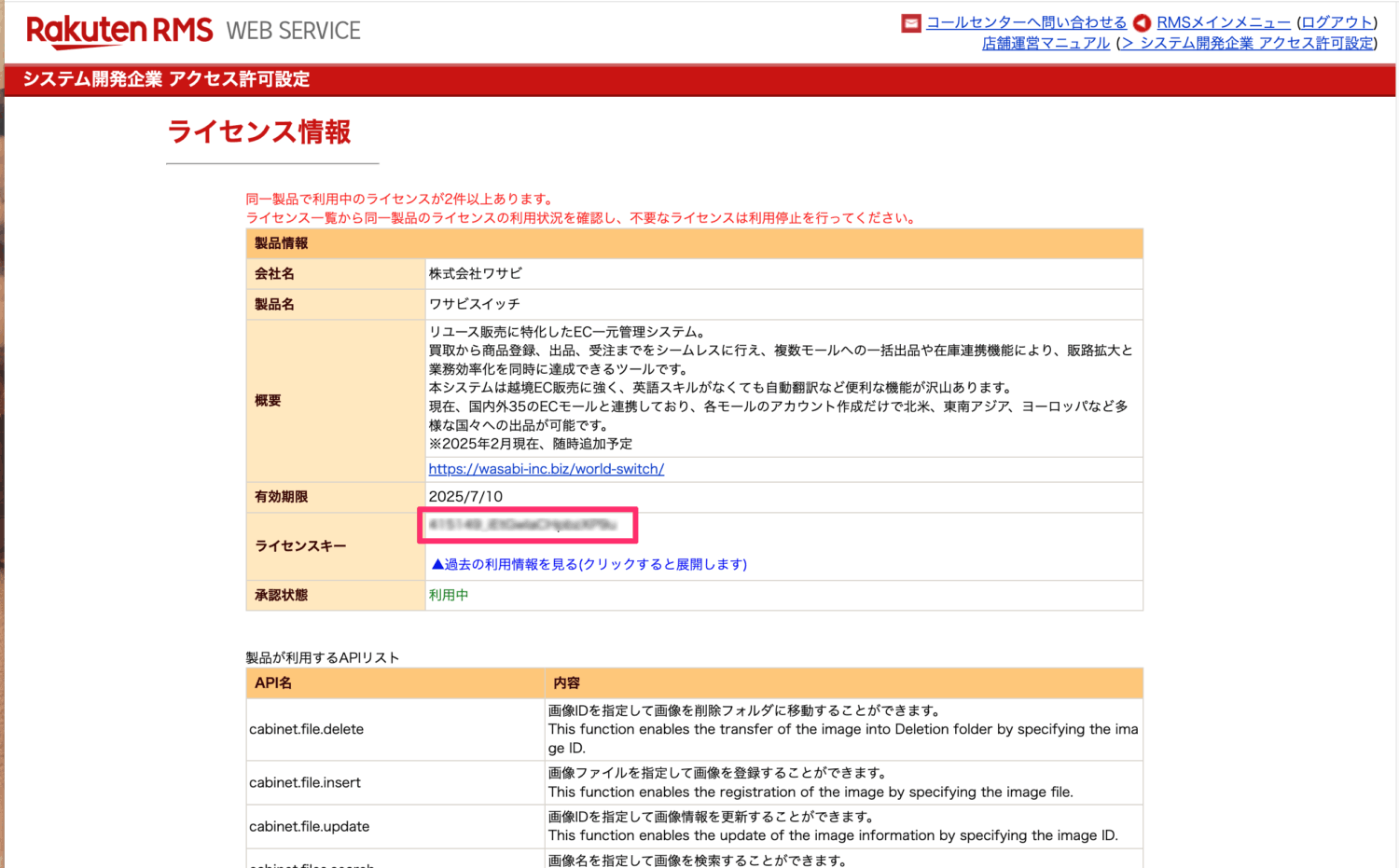Screen dimensions: 1399x868
Task: Open the 店舗運営マニュアル link
Action: [x=1046, y=43]
